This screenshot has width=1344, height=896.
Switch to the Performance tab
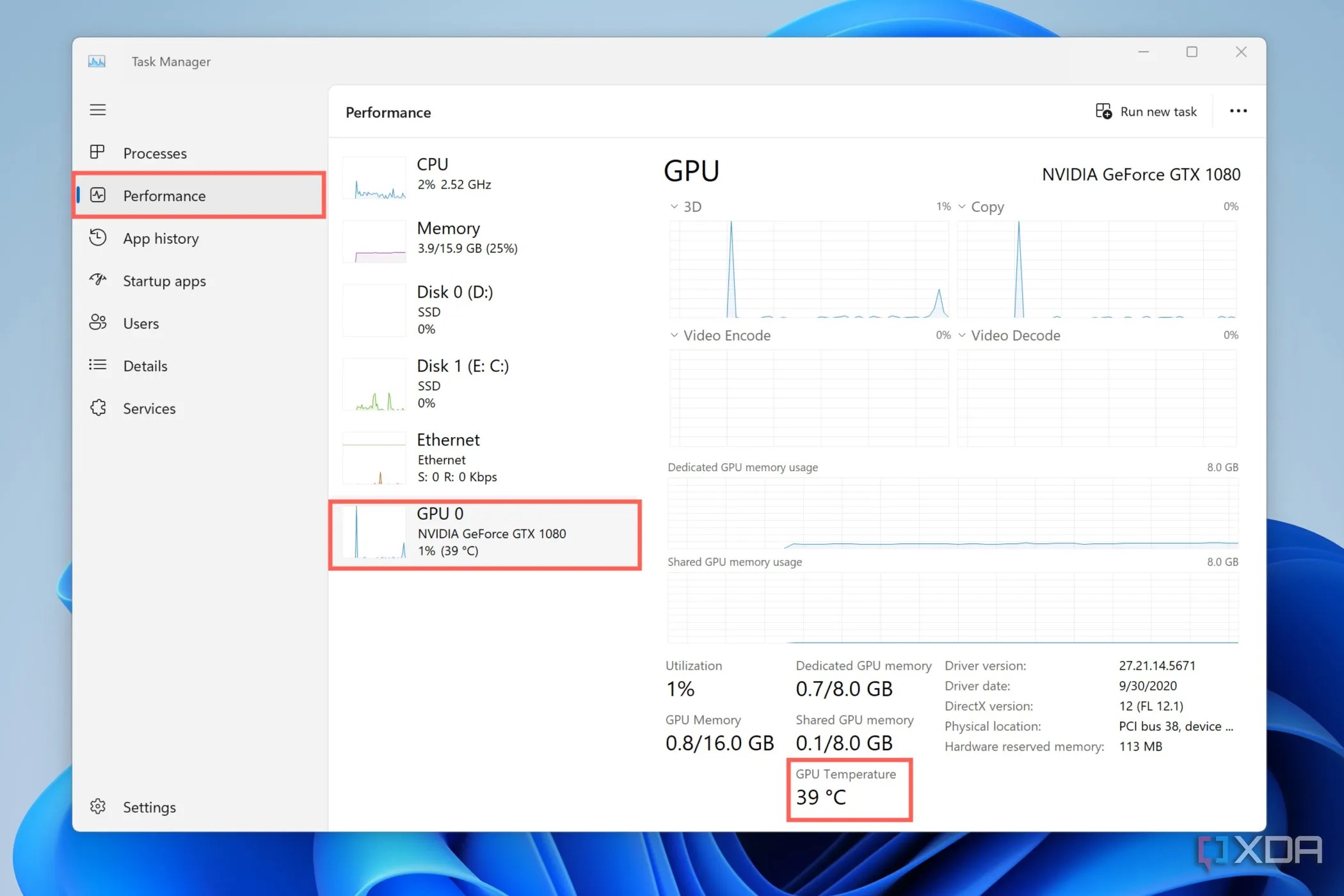(x=164, y=196)
